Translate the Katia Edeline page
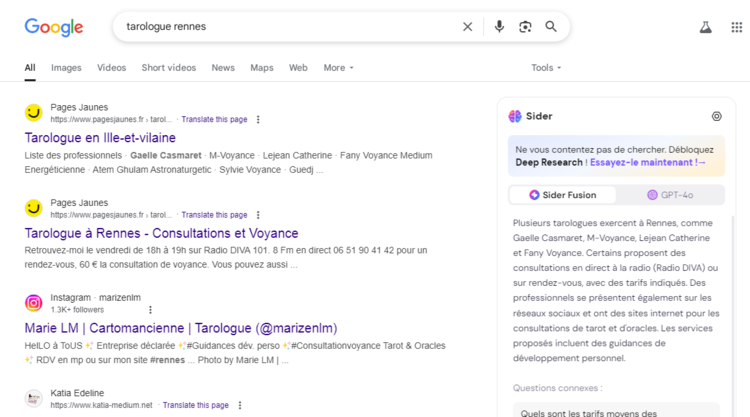 click(196, 405)
